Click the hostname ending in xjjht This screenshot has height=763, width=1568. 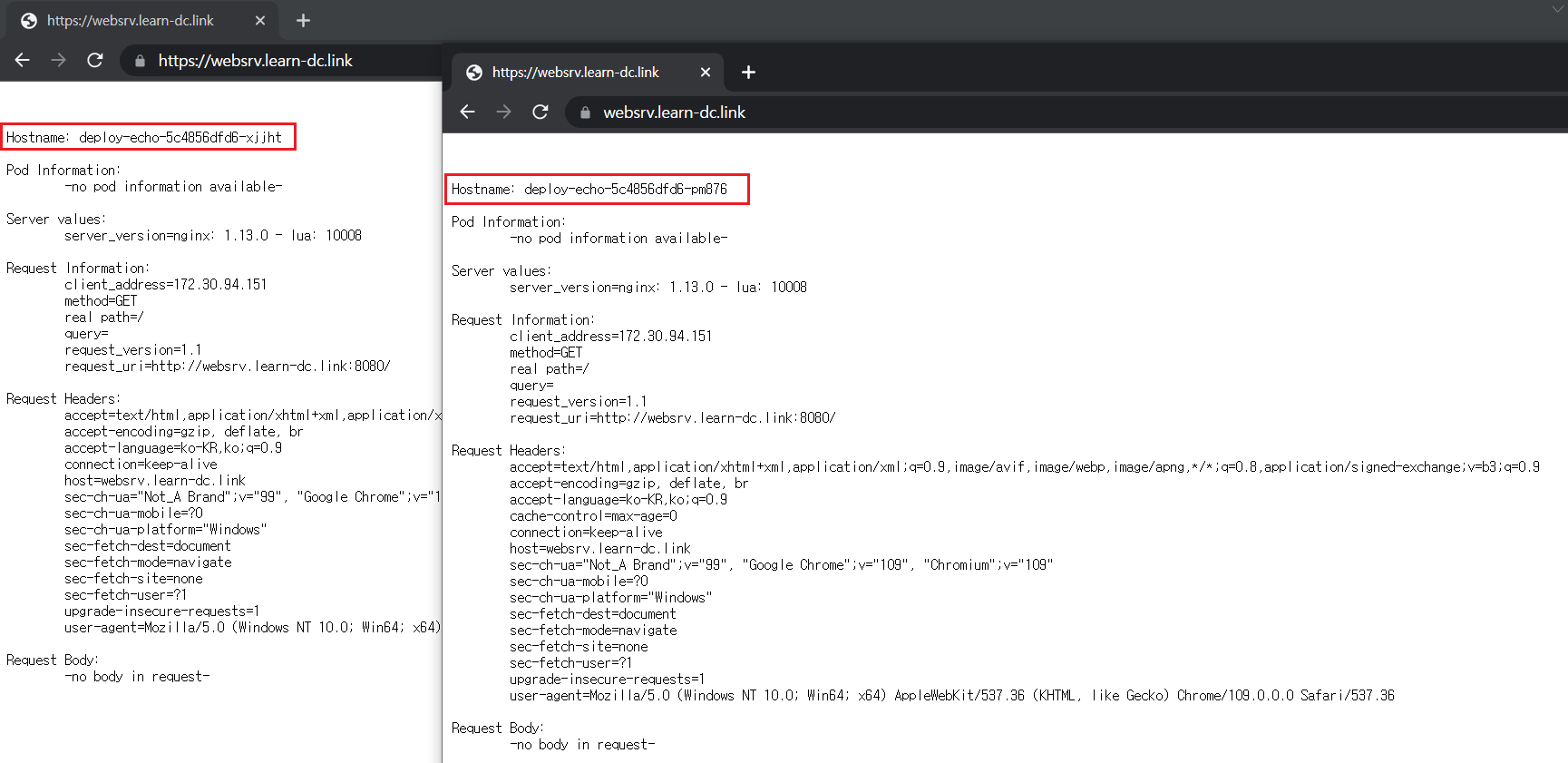pyautogui.click(x=180, y=137)
